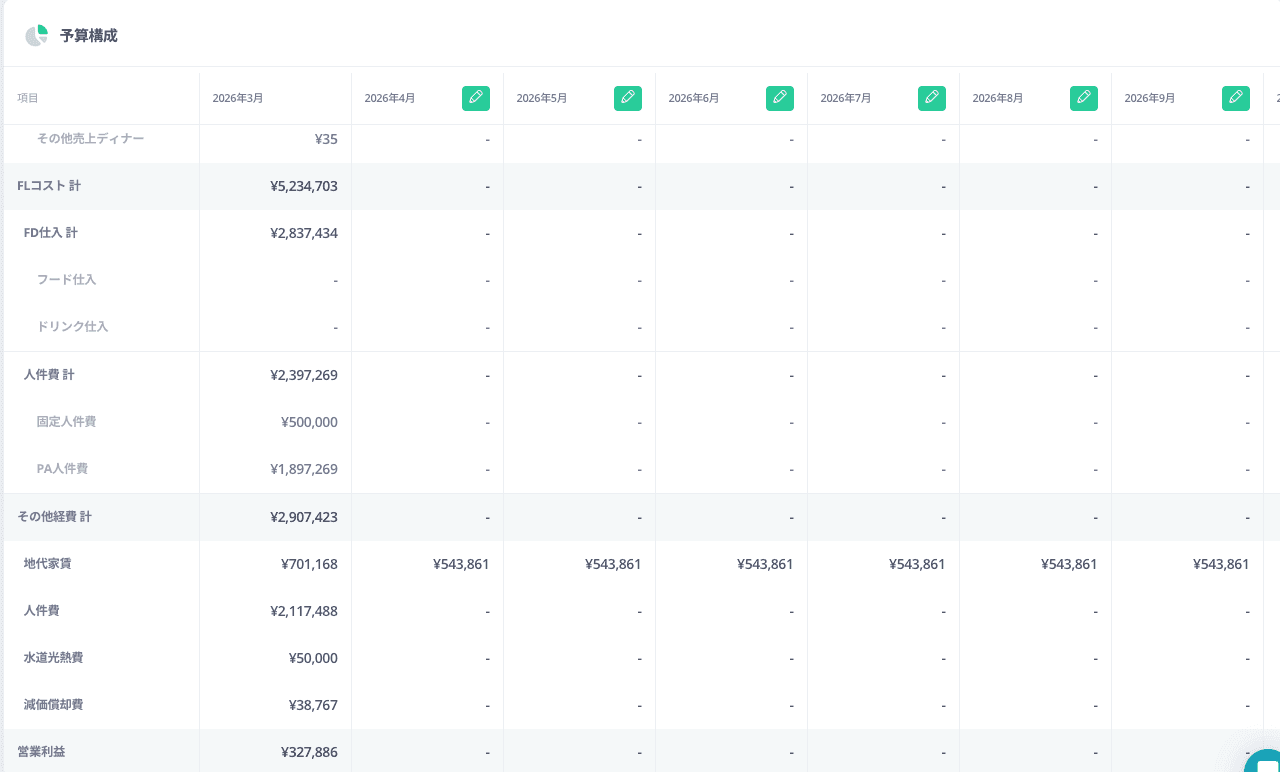Click the ¥50,000 水道光熱費 value
Image resolution: width=1280 pixels, height=772 pixels.
tap(313, 658)
